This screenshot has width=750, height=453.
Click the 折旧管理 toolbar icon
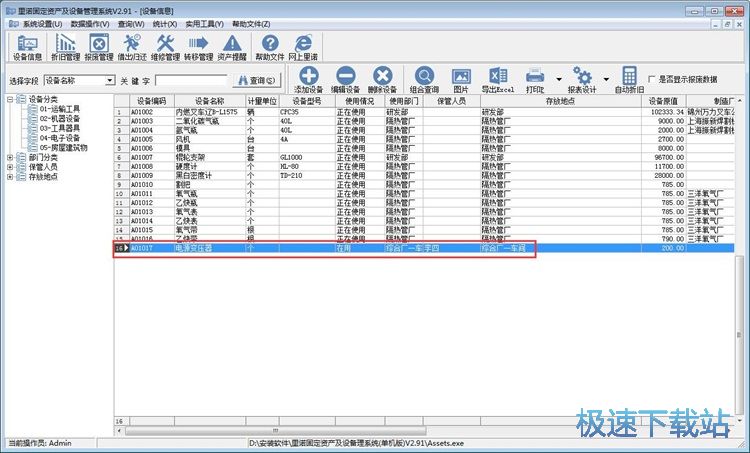pyautogui.click(x=66, y=48)
